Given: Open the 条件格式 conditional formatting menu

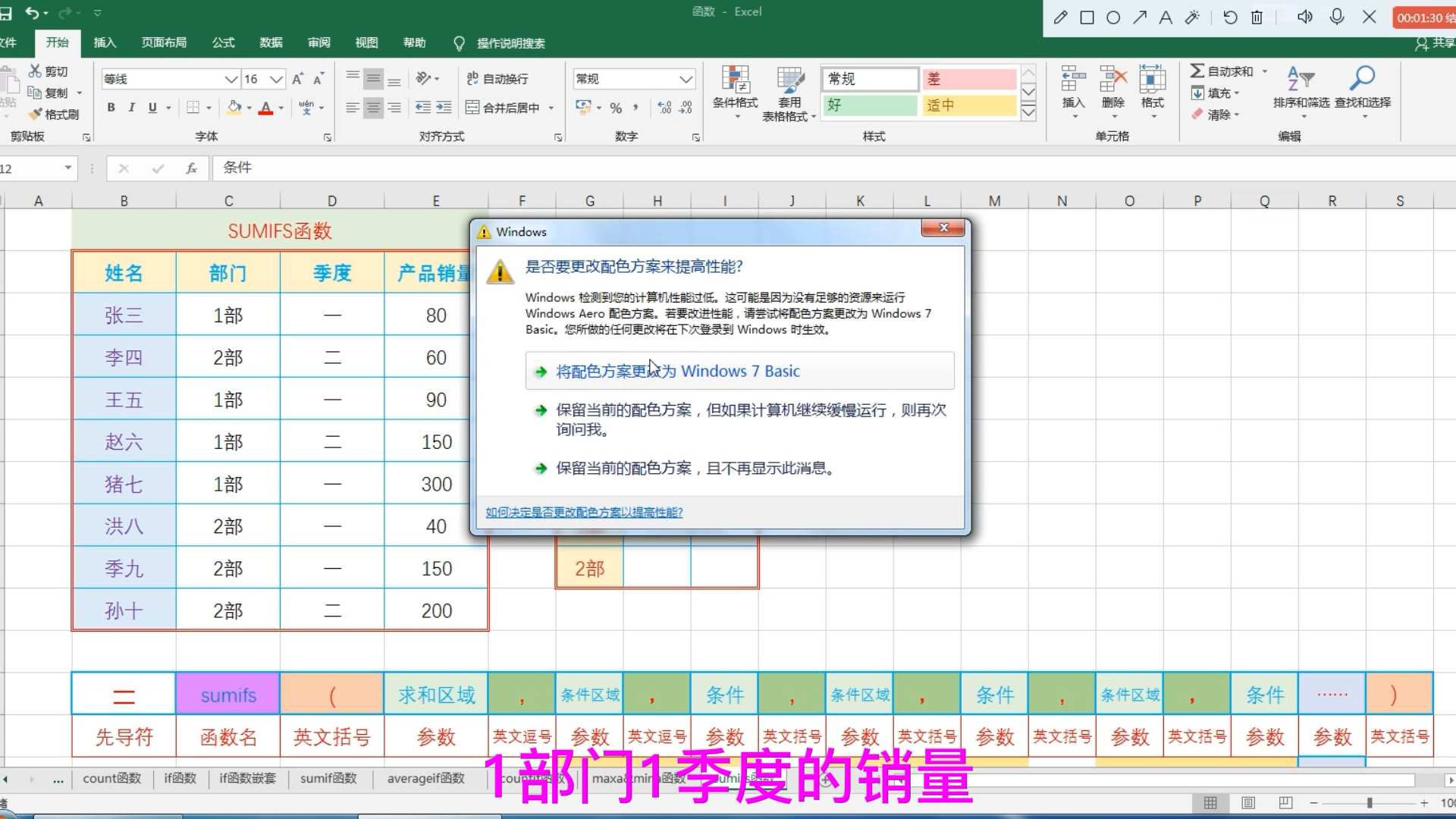Looking at the screenshot, I should 735,94.
